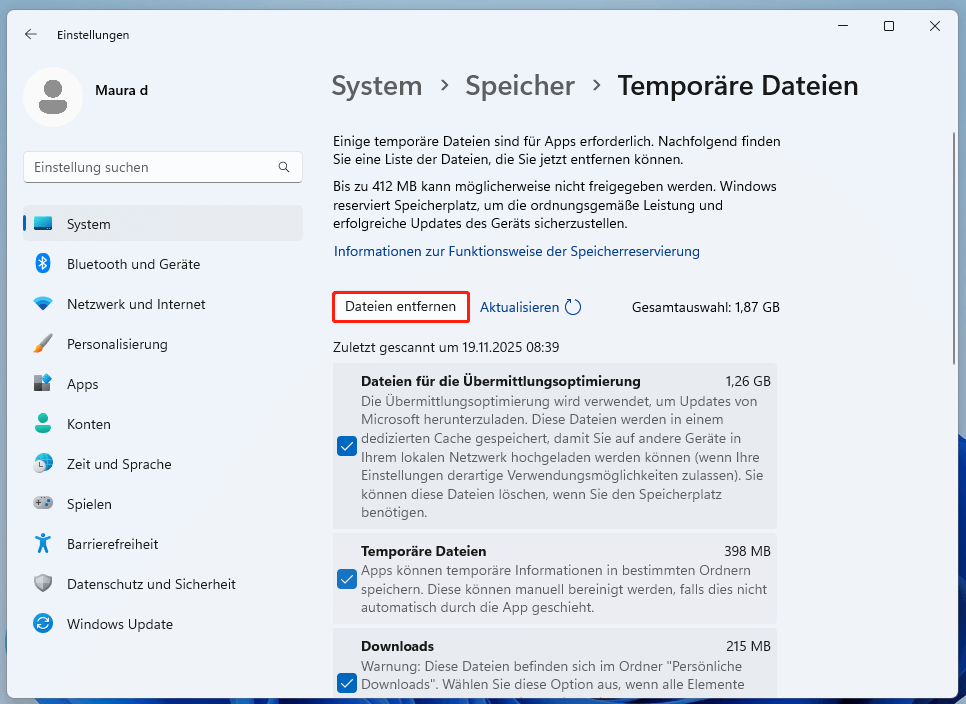The width and height of the screenshot is (966, 704).
Task: Click the Apps sidebar icon
Action: click(x=42, y=384)
